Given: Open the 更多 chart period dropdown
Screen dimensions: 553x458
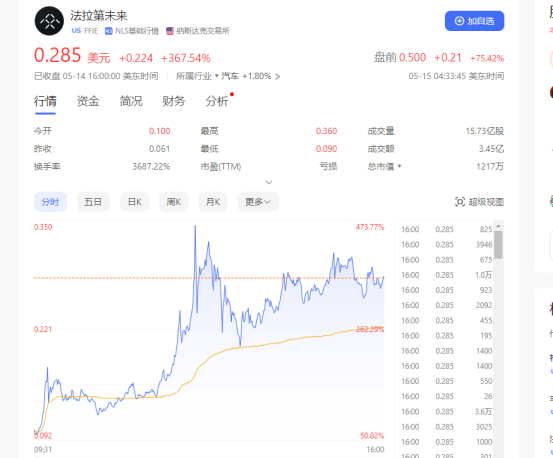Looking at the screenshot, I should click(258, 202).
